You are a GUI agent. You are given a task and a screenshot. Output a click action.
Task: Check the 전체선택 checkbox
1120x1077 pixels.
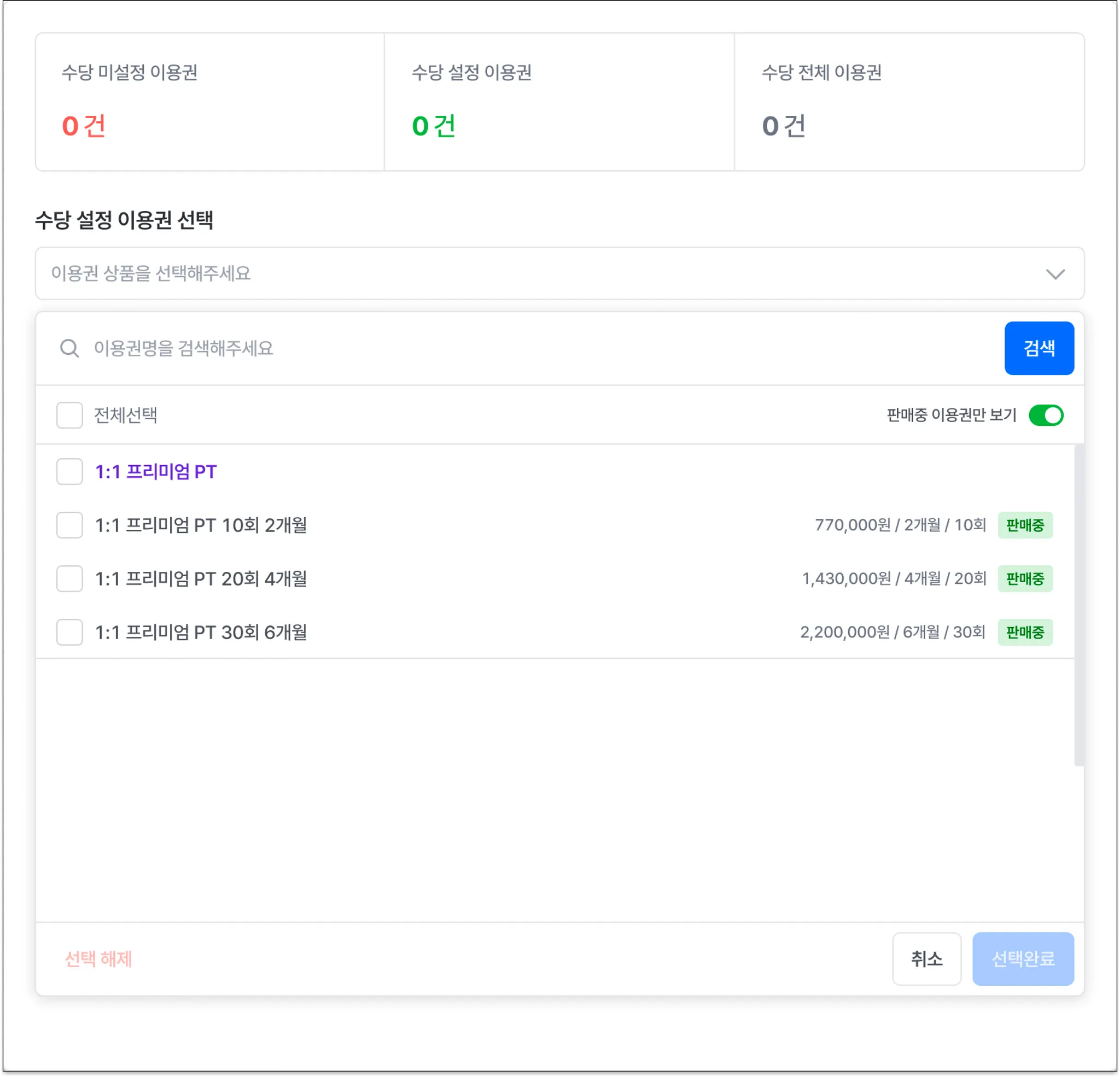[x=69, y=415]
